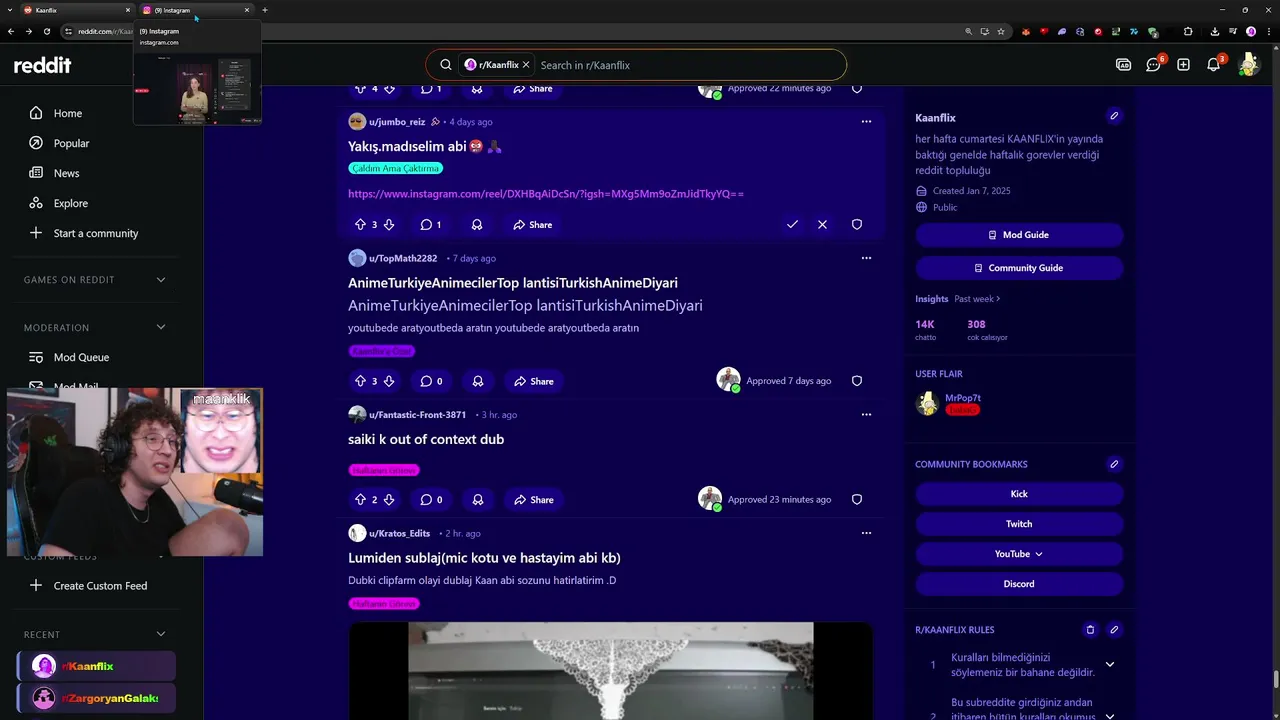Expand rule 2 Bu subreddite girdiğiniz
The height and width of the screenshot is (720, 1280).
(1110, 716)
